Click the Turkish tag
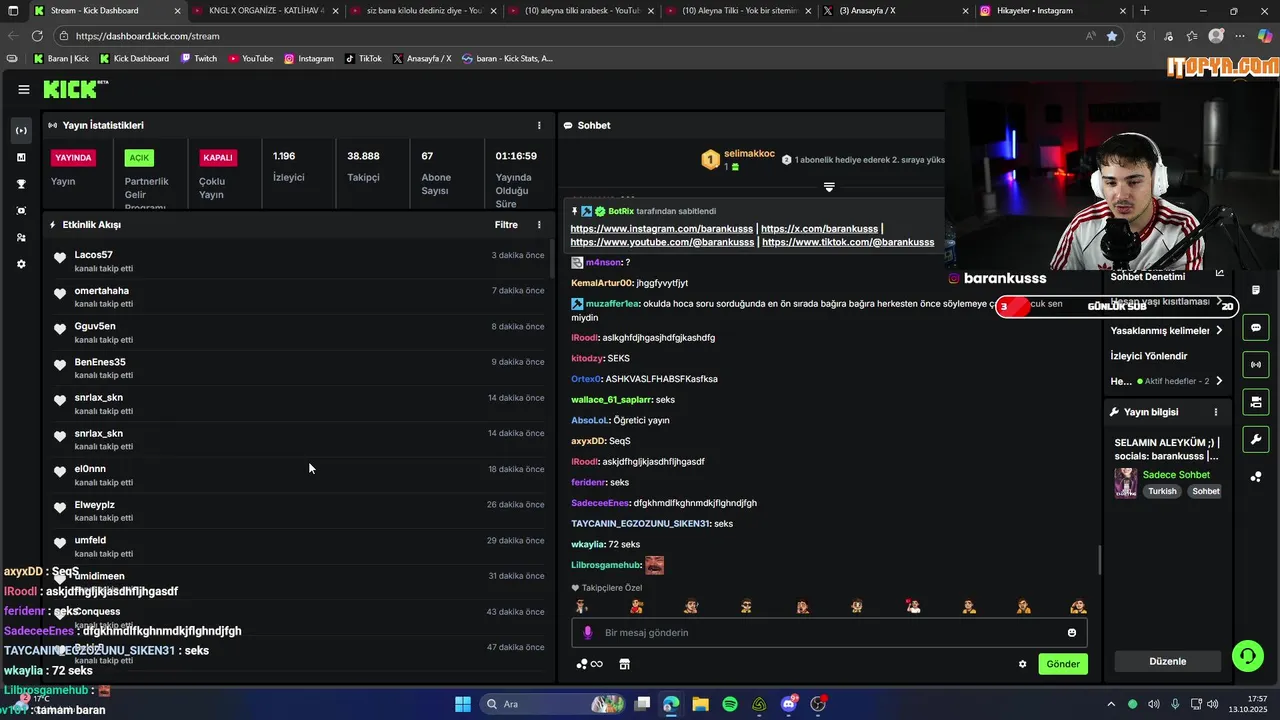This screenshot has width=1280, height=720. (1162, 491)
